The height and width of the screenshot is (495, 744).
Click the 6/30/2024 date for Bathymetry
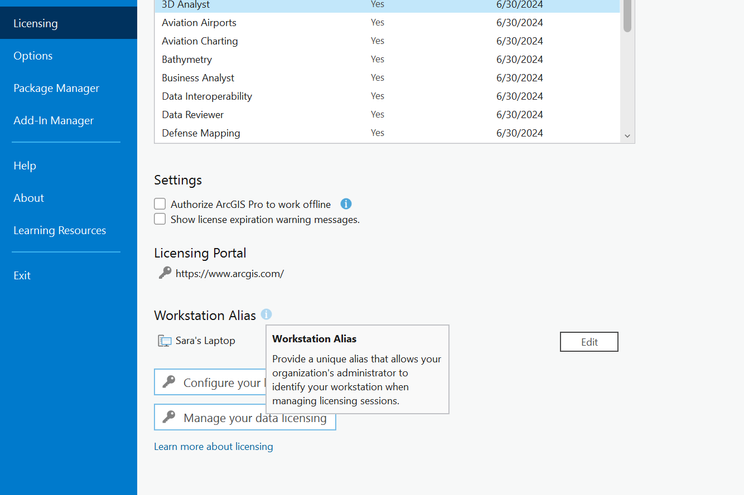pyautogui.click(x=520, y=59)
